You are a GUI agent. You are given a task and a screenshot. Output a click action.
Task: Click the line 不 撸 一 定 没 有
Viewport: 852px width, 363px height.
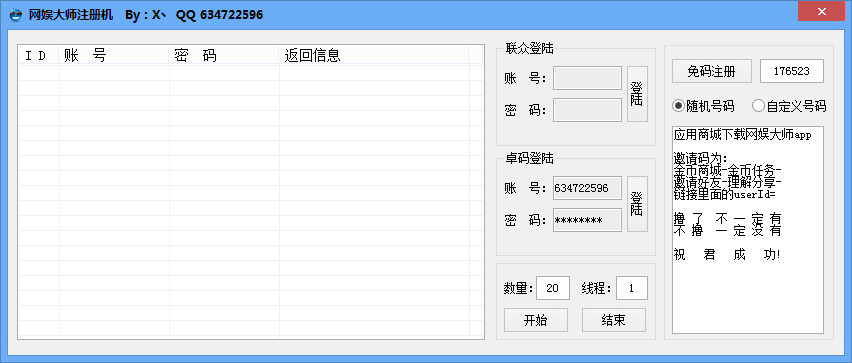728,230
